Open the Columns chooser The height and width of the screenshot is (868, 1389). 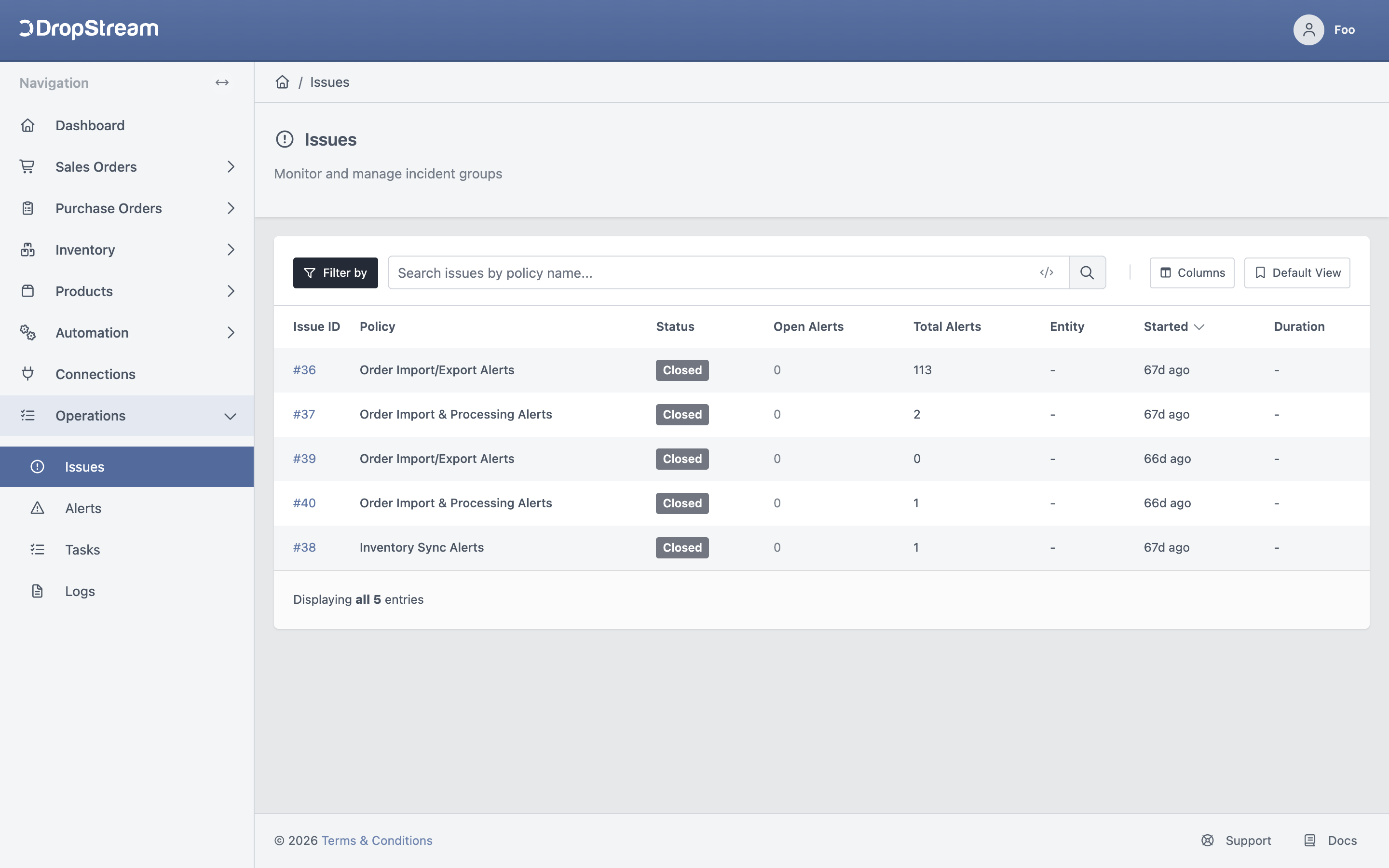(x=1192, y=272)
